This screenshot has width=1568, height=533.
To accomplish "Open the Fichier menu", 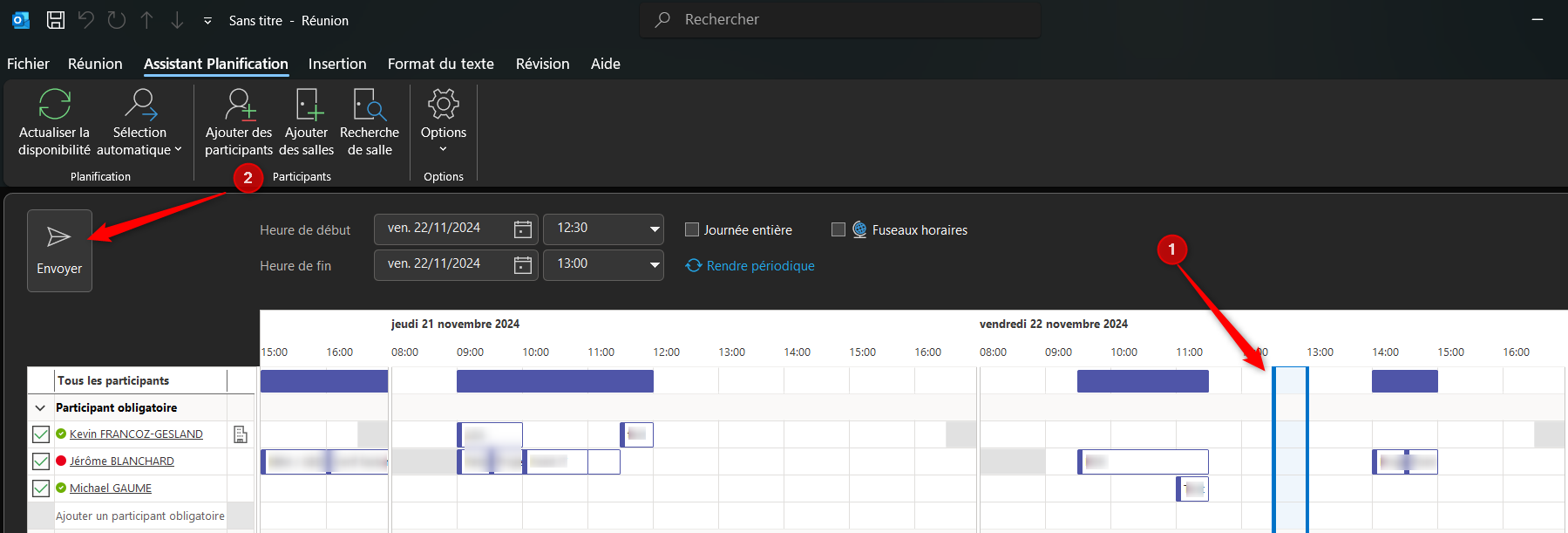I will 28,64.
